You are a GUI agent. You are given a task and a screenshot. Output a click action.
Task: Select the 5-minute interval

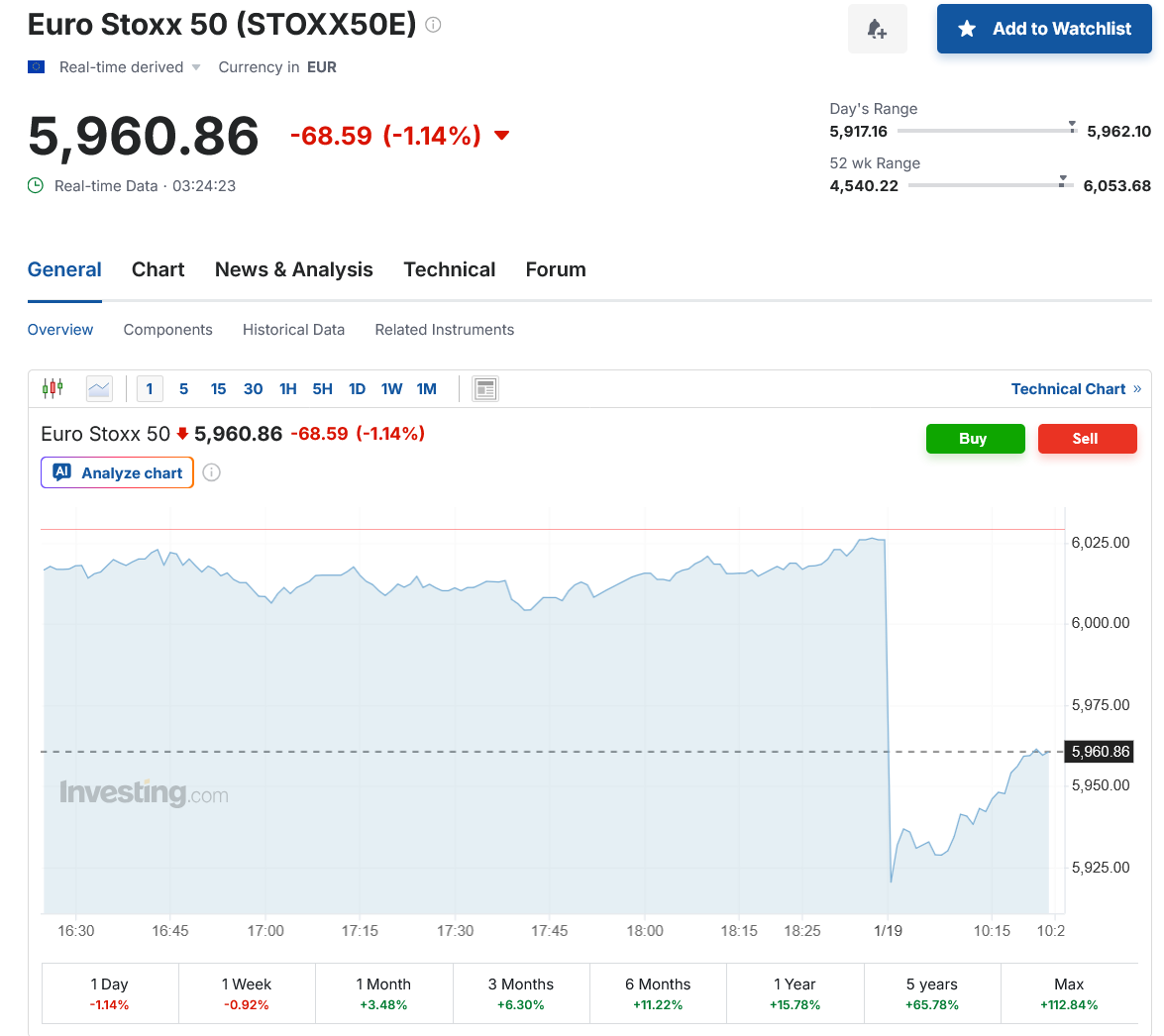(x=183, y=389)
